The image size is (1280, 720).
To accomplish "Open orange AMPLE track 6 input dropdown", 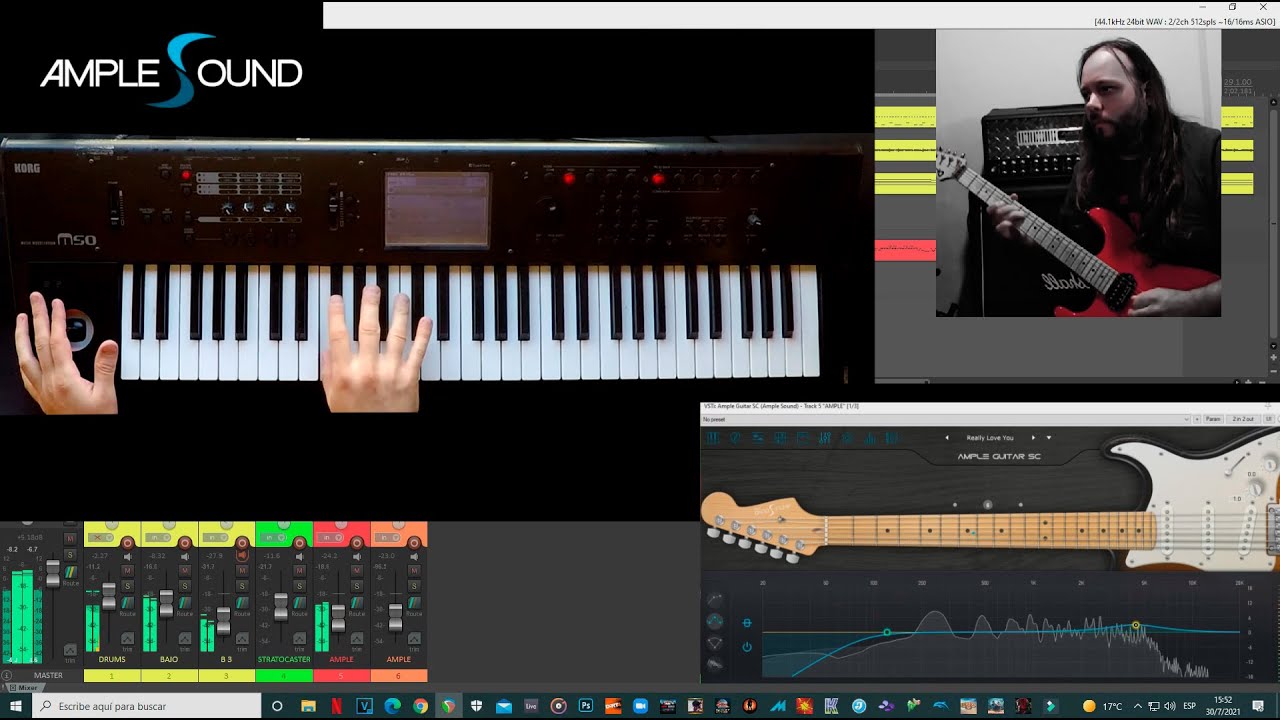I will click(x=387, y=537).
